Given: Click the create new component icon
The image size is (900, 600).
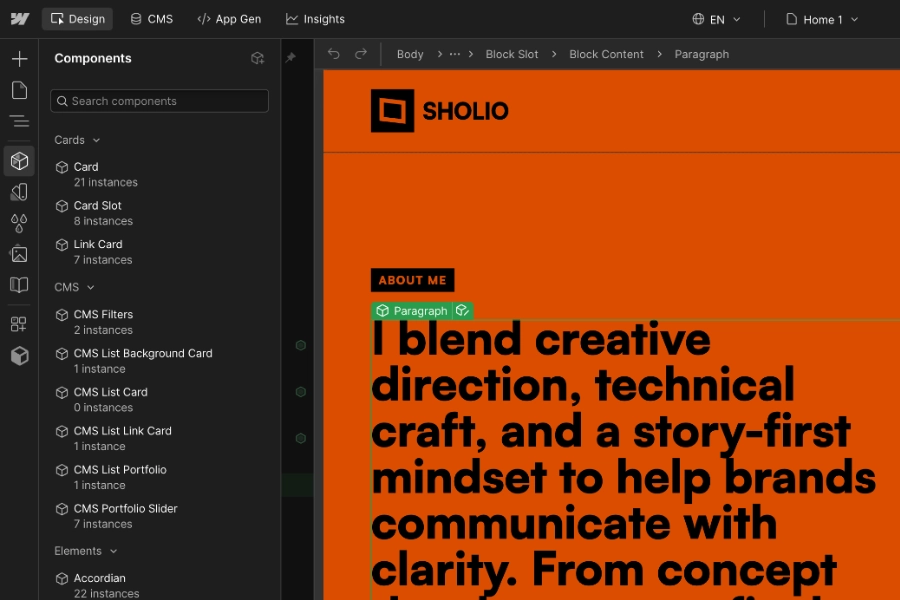Looking at the screenshot, I should pos(257,58).
